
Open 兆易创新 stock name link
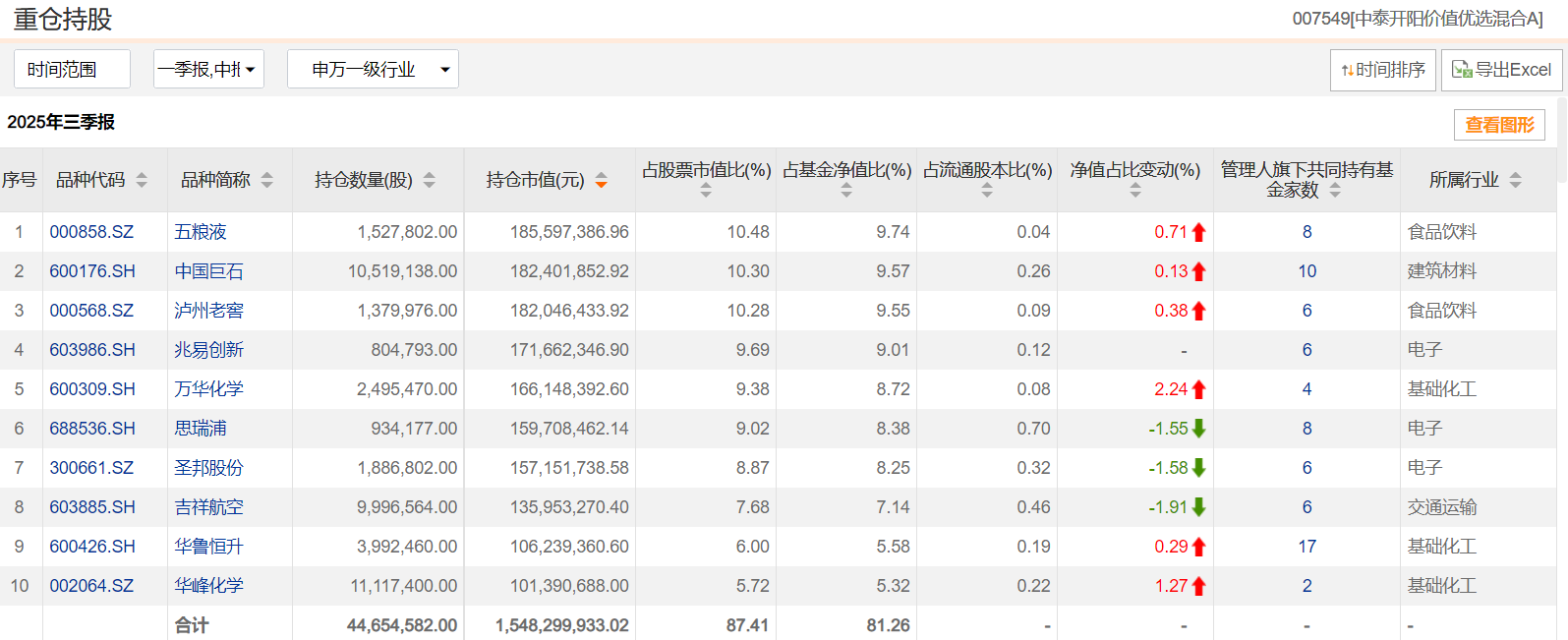209,350
